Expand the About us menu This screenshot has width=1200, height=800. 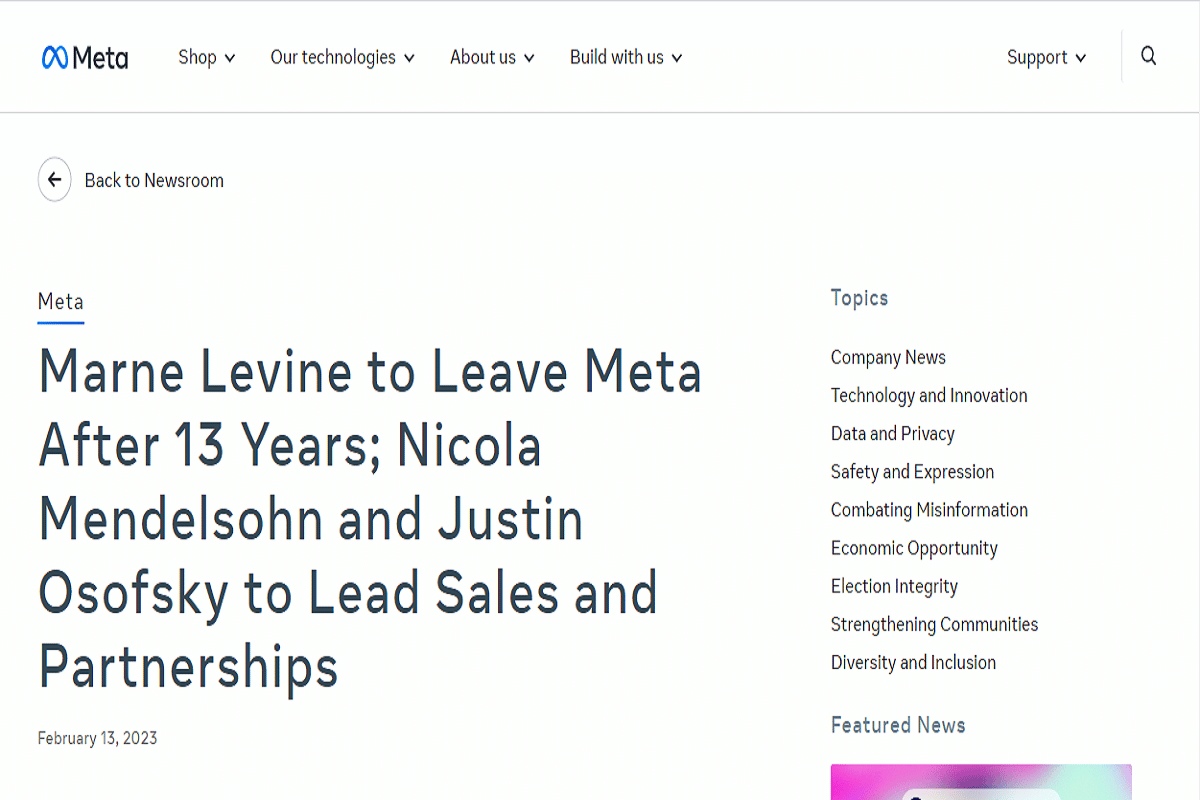click(492, 58)
